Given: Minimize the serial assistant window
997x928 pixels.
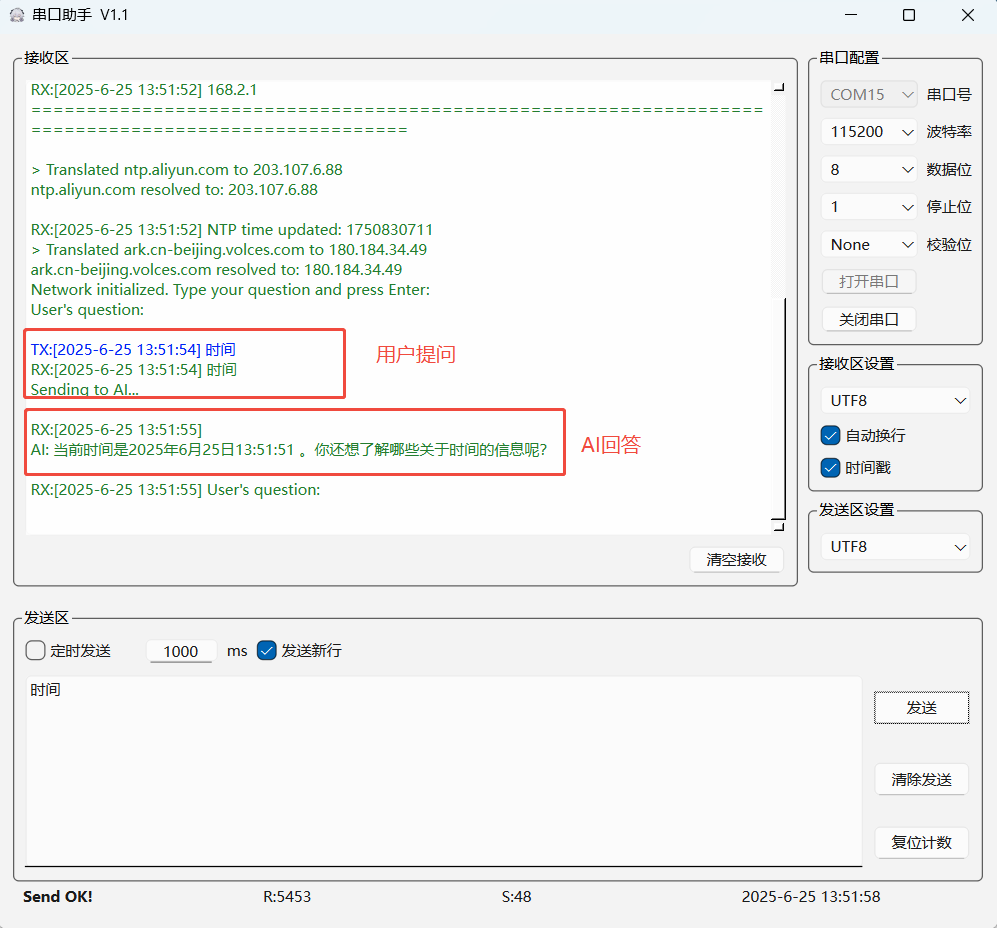Looking at the screenshot, I should 851,15.
